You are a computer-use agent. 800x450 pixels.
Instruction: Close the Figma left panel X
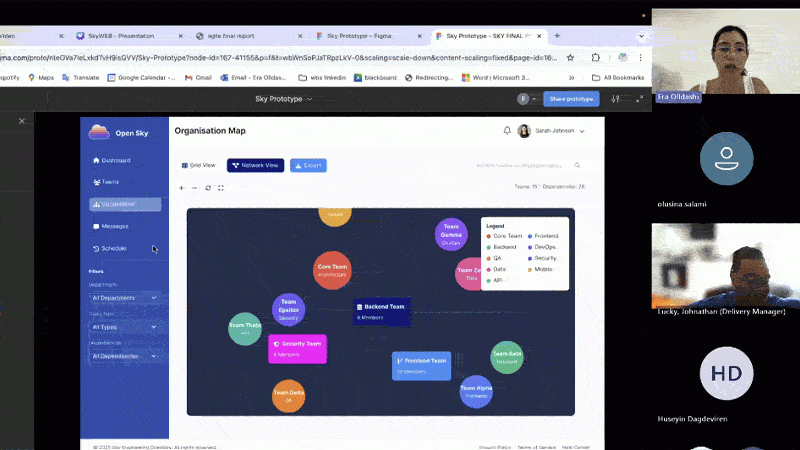[21, 121]
